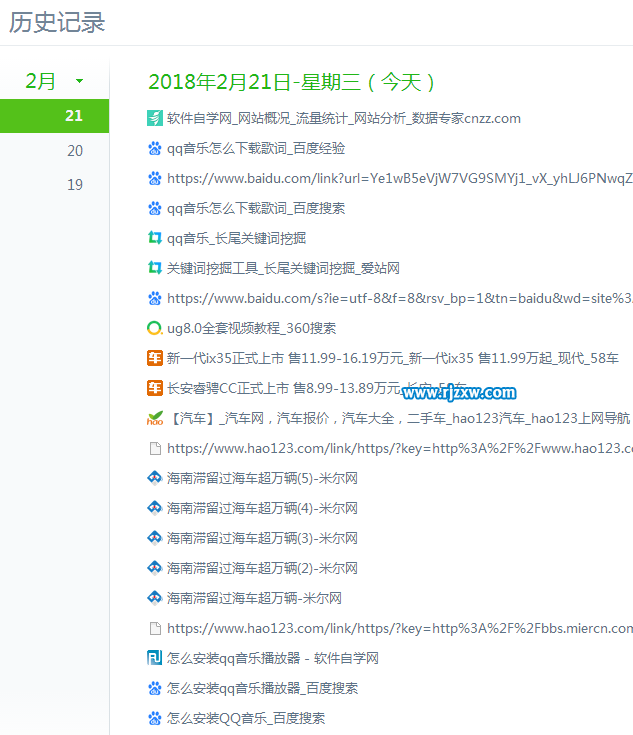Click 米尔网 icon beside 海南滞留过海车超万辆(5)
The image size is (633, 735).
(155, 478)
